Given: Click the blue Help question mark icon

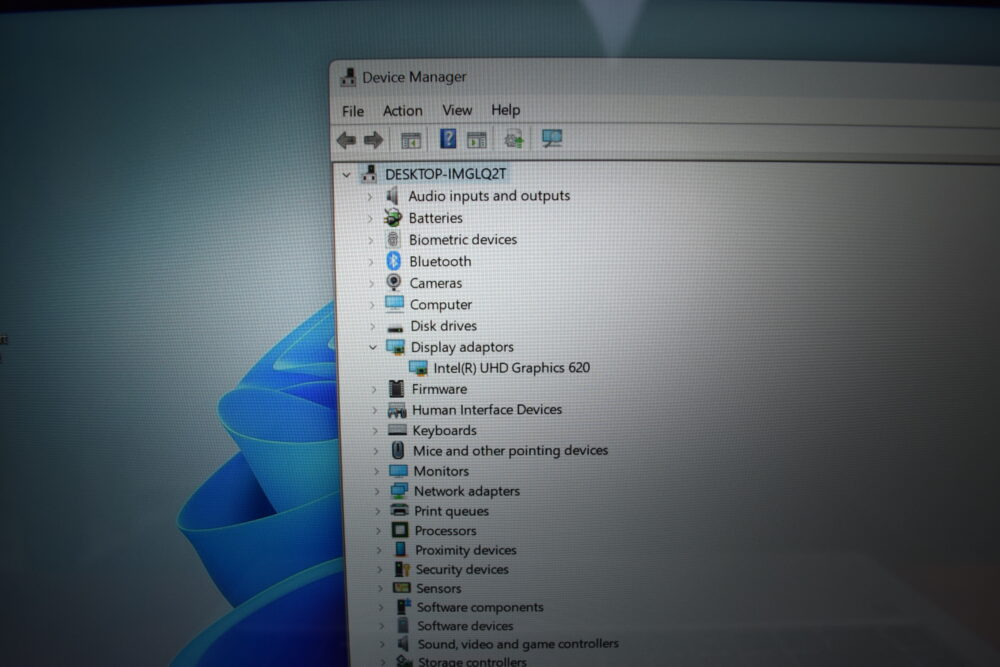Looking at the screenshot, I should 448,138.
